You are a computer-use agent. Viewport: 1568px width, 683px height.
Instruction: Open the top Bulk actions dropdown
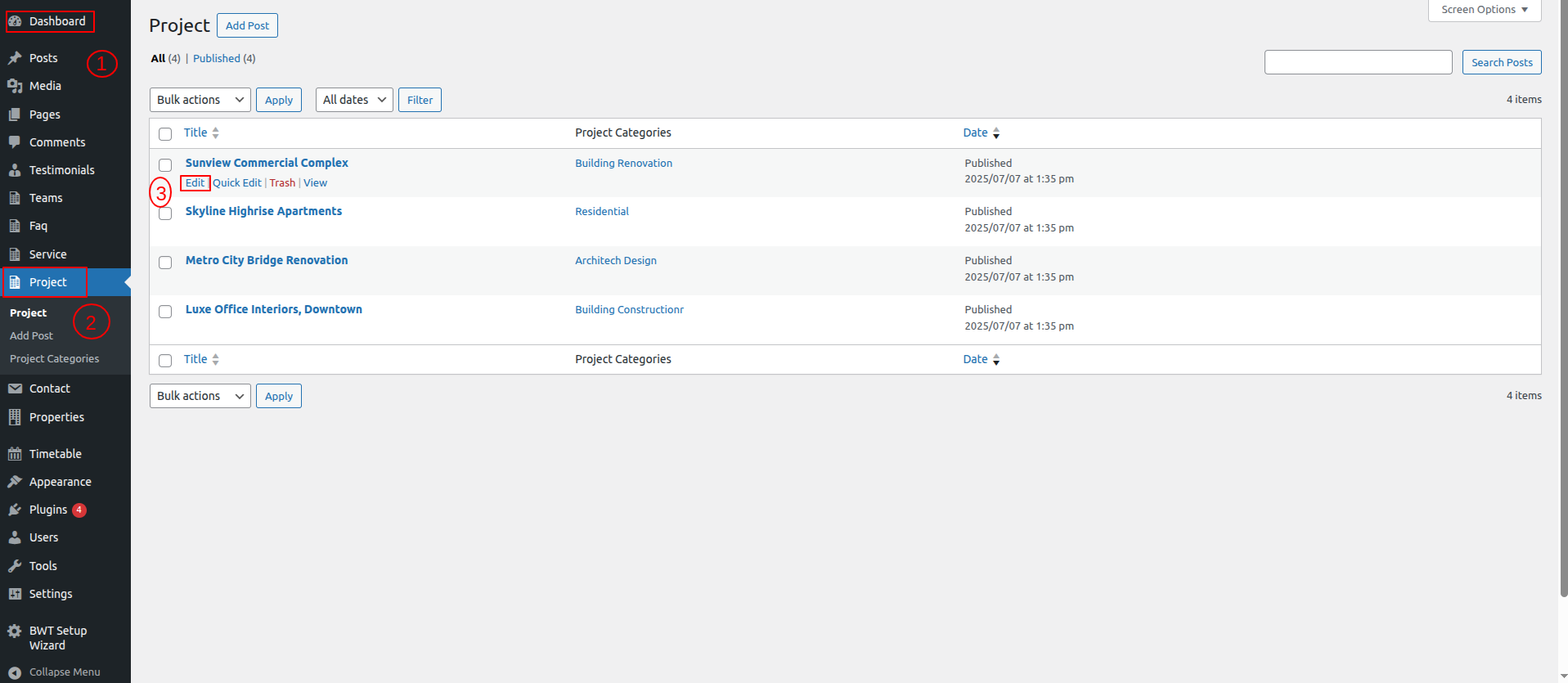pyautogui.click(x=200, y=100)
